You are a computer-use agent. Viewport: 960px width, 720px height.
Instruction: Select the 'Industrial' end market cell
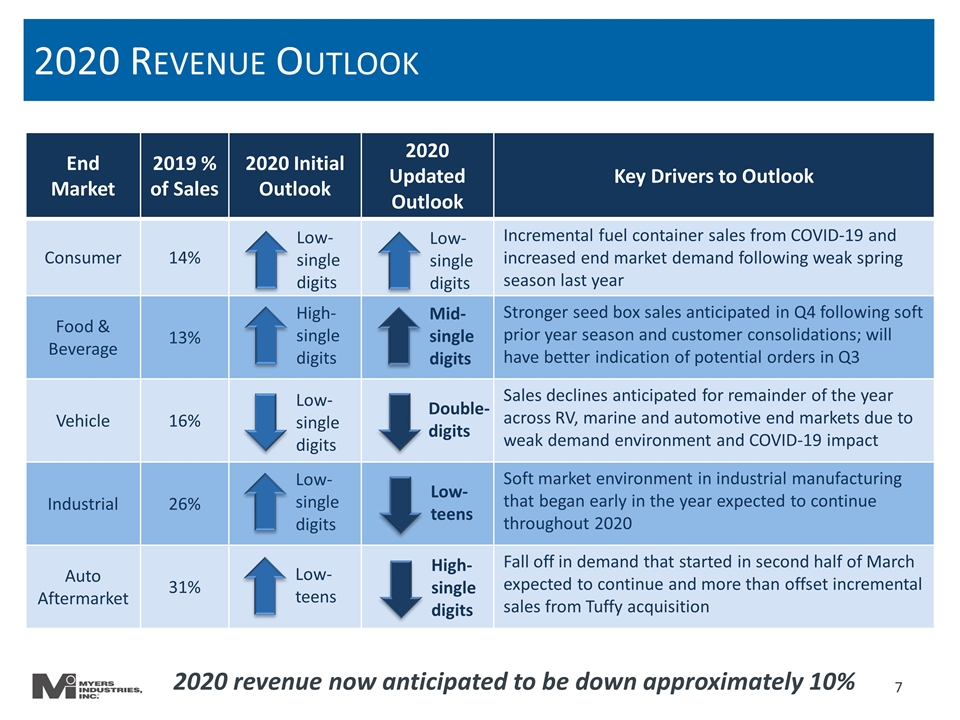(83, 504)
